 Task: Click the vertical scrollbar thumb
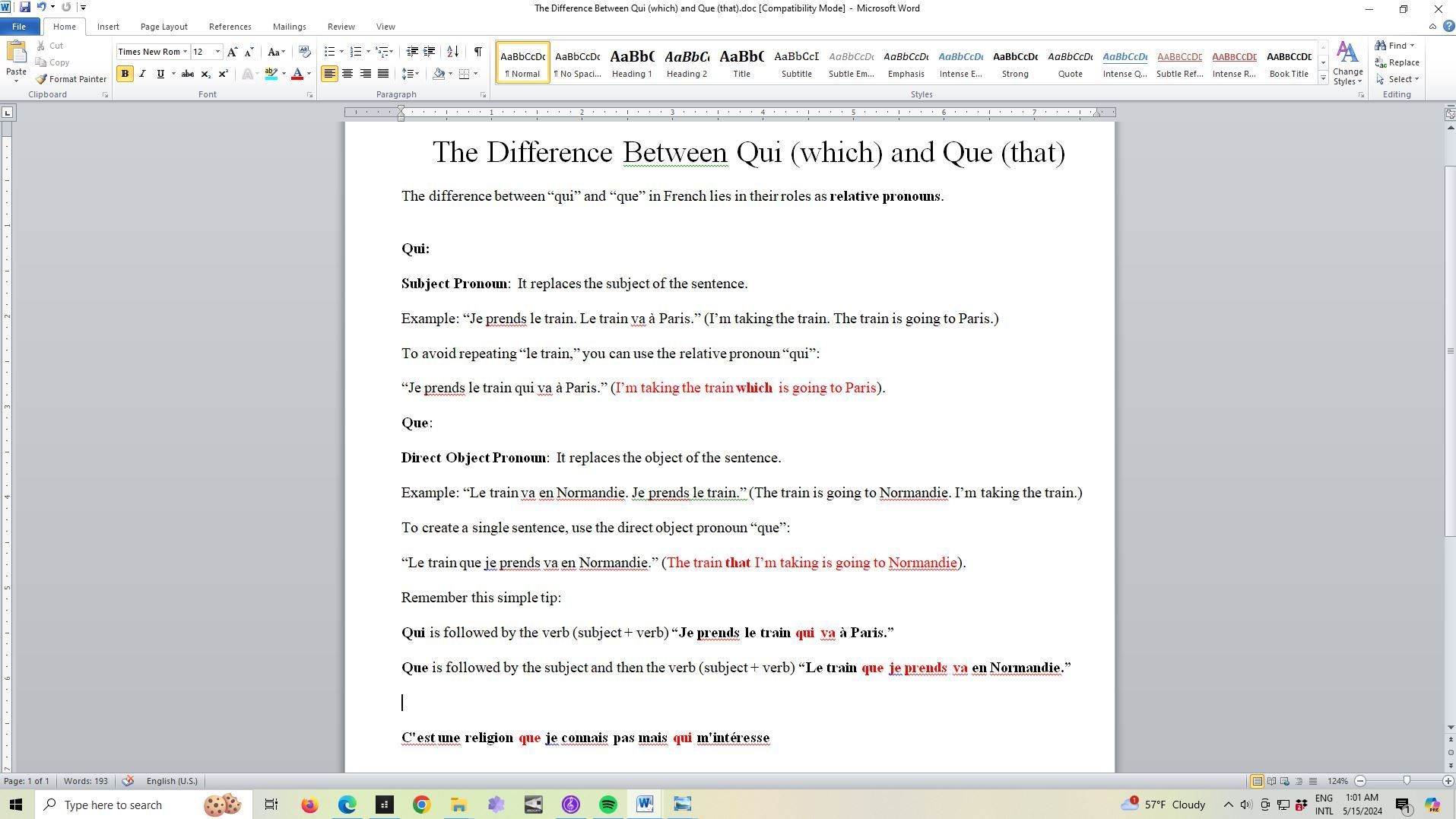coord(1449,350)
